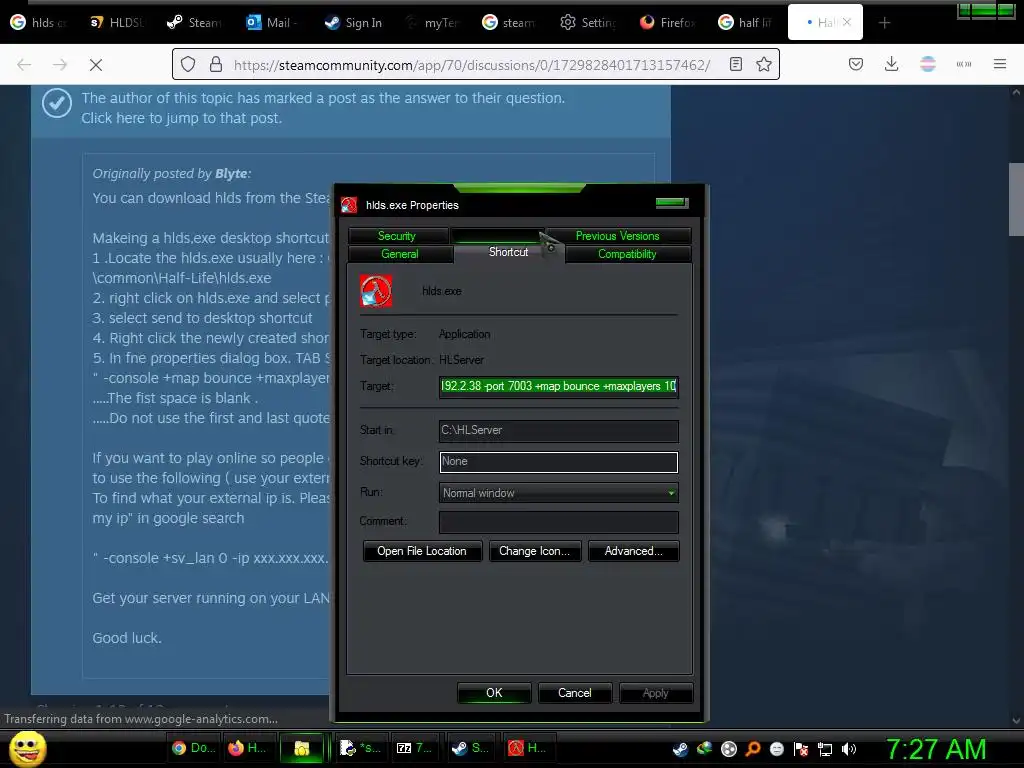
Task: Open a new browser tab with plus
Action: 884,23
